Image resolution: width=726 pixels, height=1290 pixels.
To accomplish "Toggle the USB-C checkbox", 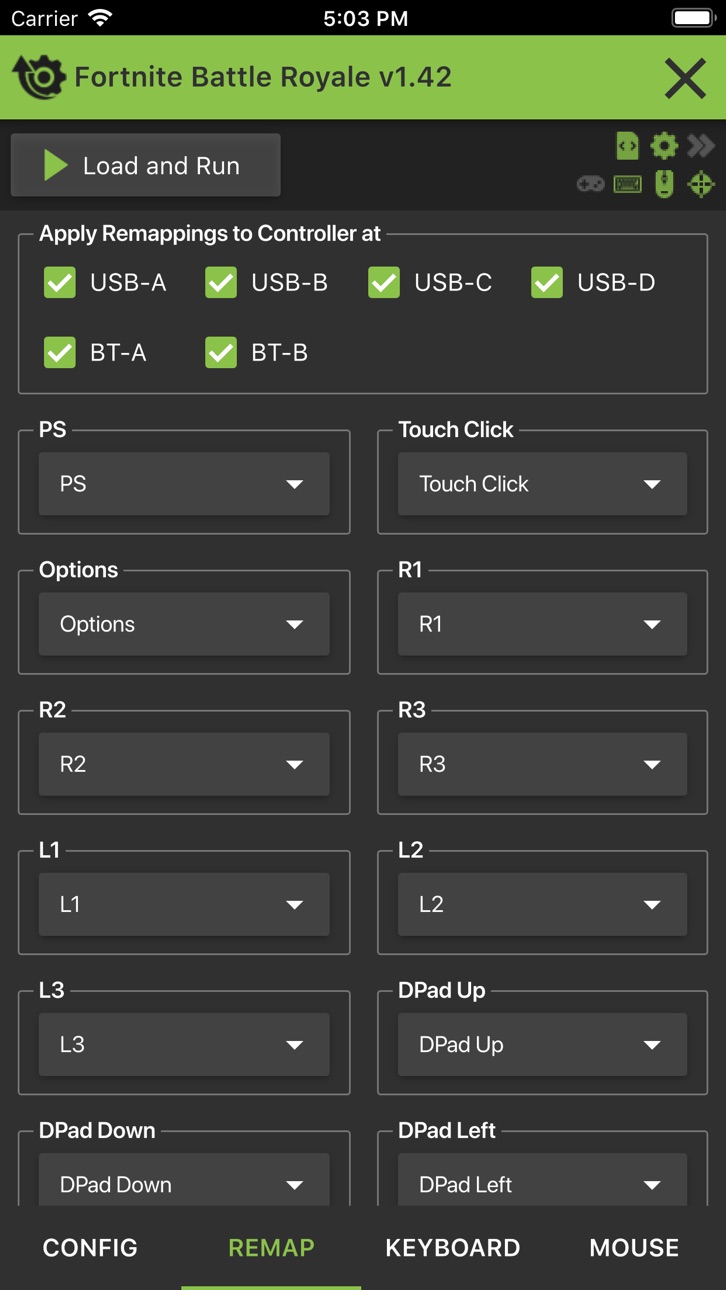I will [x=384, y=283].
